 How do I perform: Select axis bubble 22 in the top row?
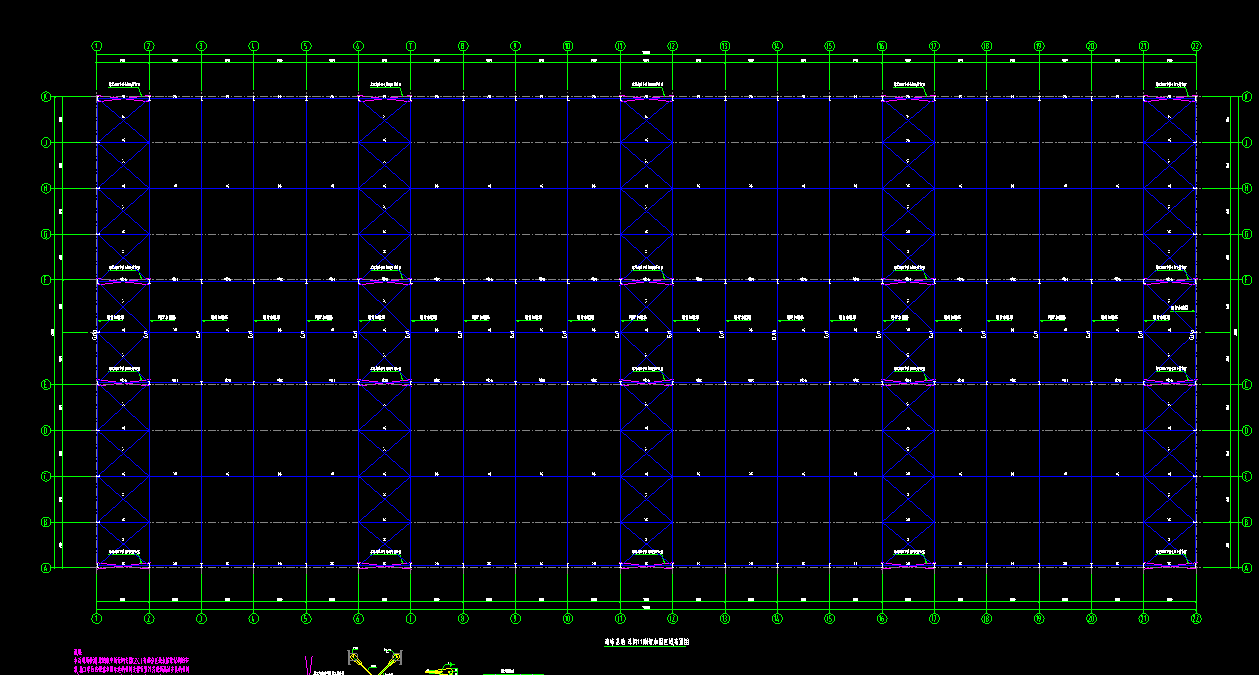pyautogui.click(x=1196, y=46)
